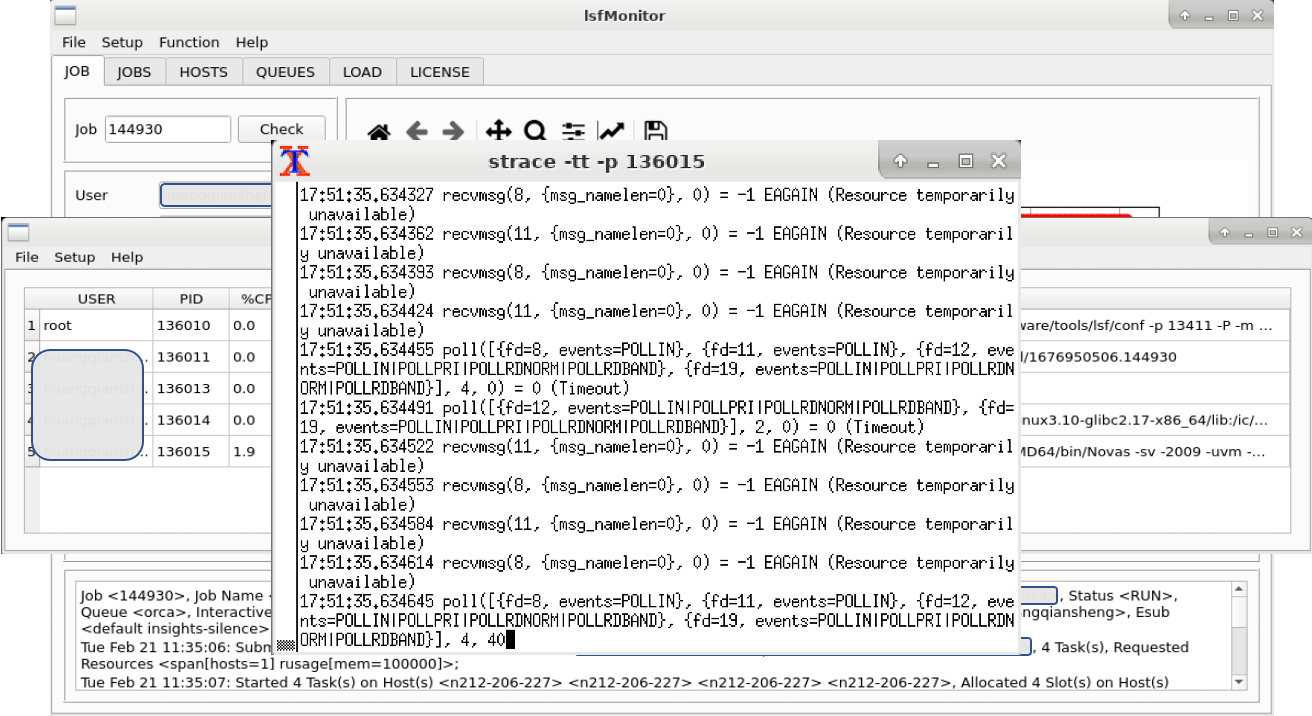Screen dimensions: 1312x716
Task: Click the xterm icon in the strace title bar
Action: (x=294, y=160)
